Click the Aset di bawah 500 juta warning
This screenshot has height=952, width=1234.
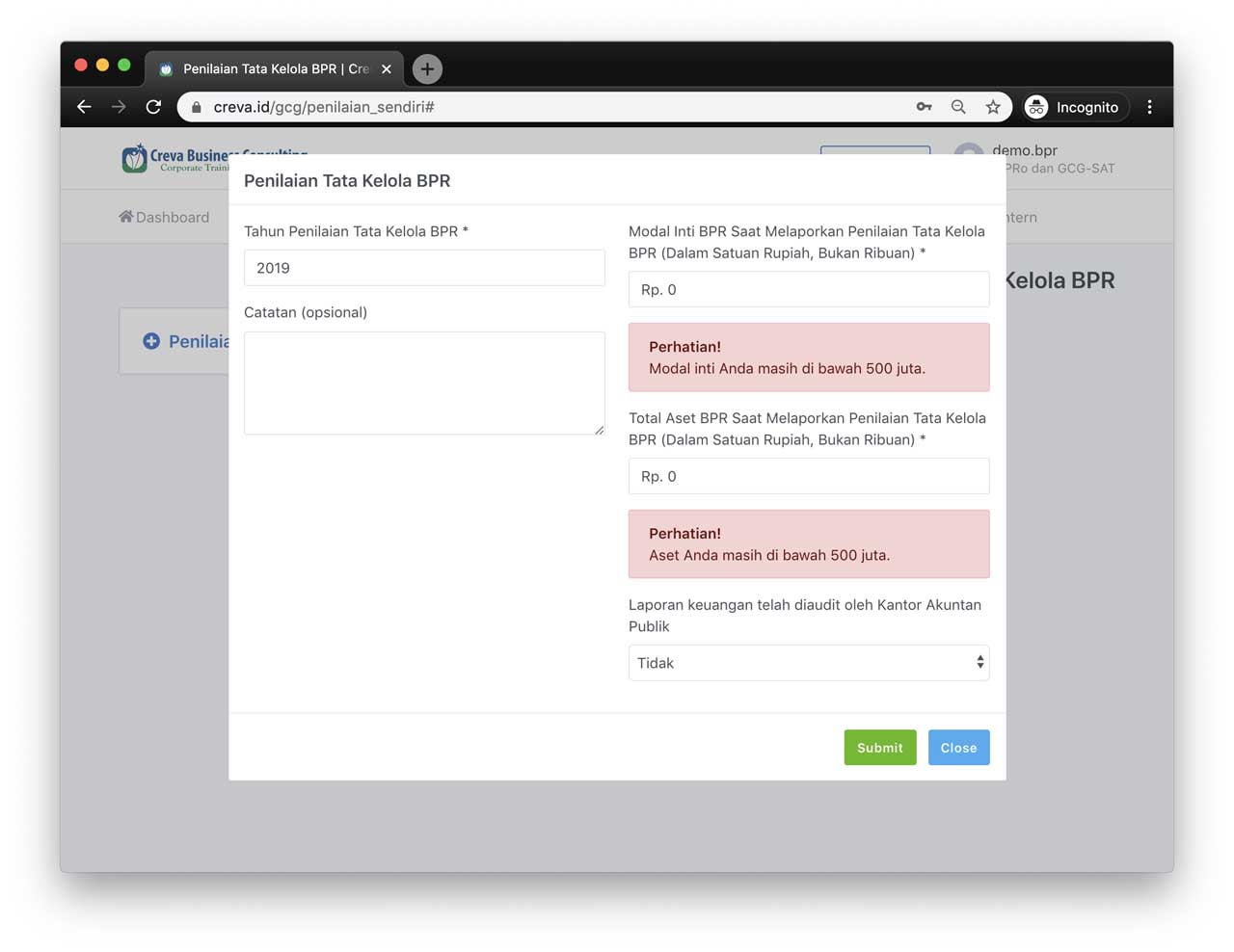809,544
